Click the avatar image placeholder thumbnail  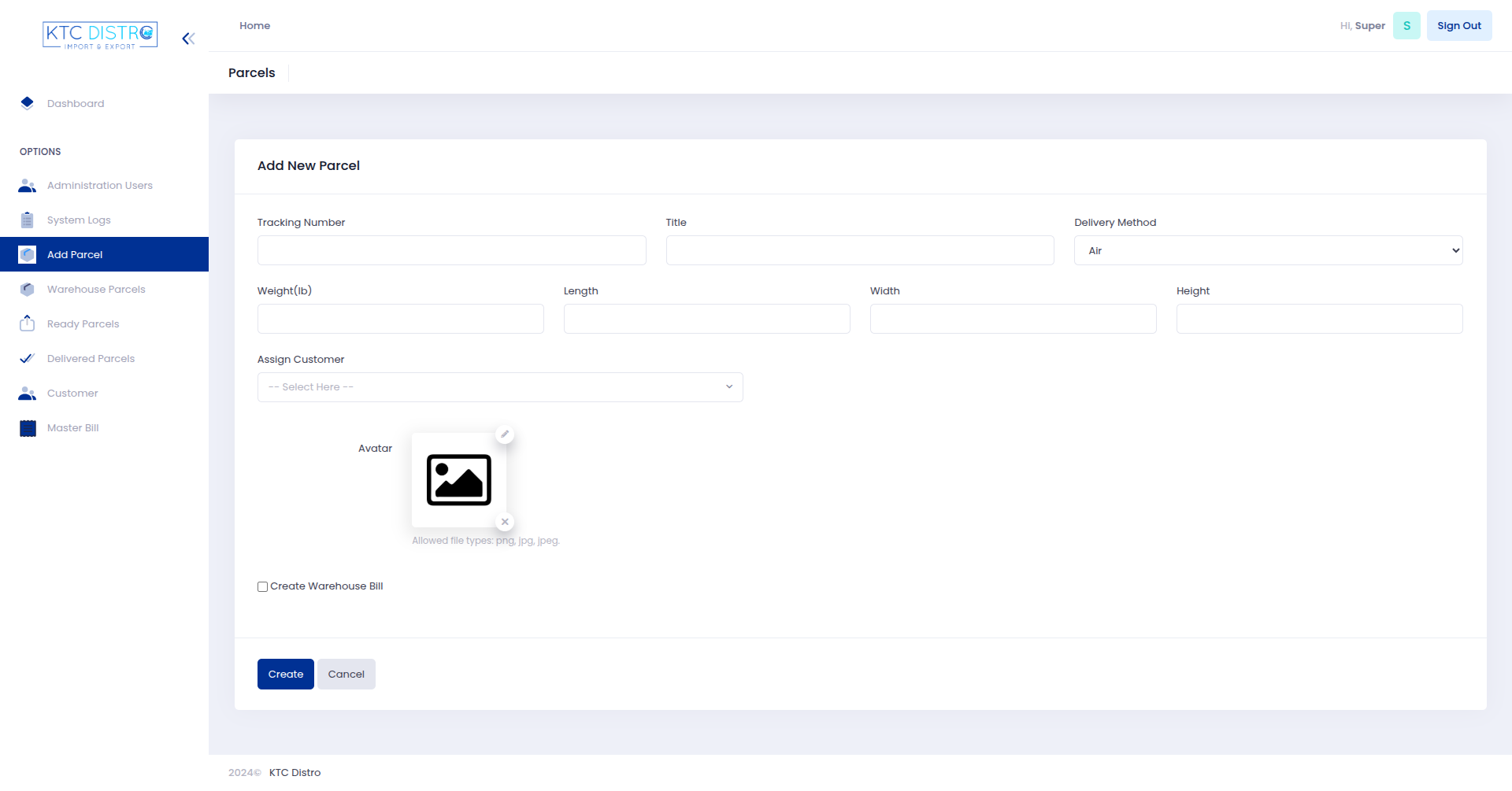pyautogui.click(x=458, y=480)
